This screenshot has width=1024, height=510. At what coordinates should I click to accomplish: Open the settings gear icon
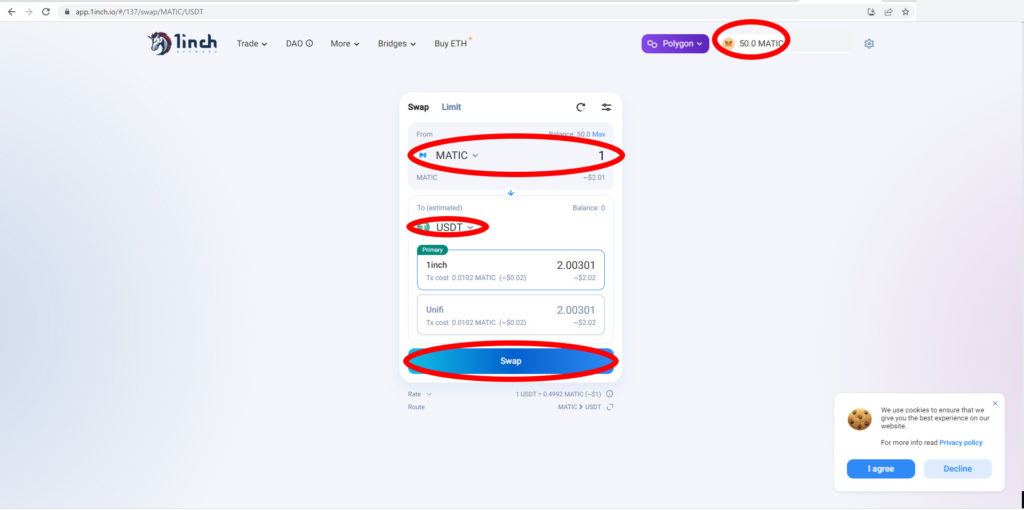pos(869,44)
